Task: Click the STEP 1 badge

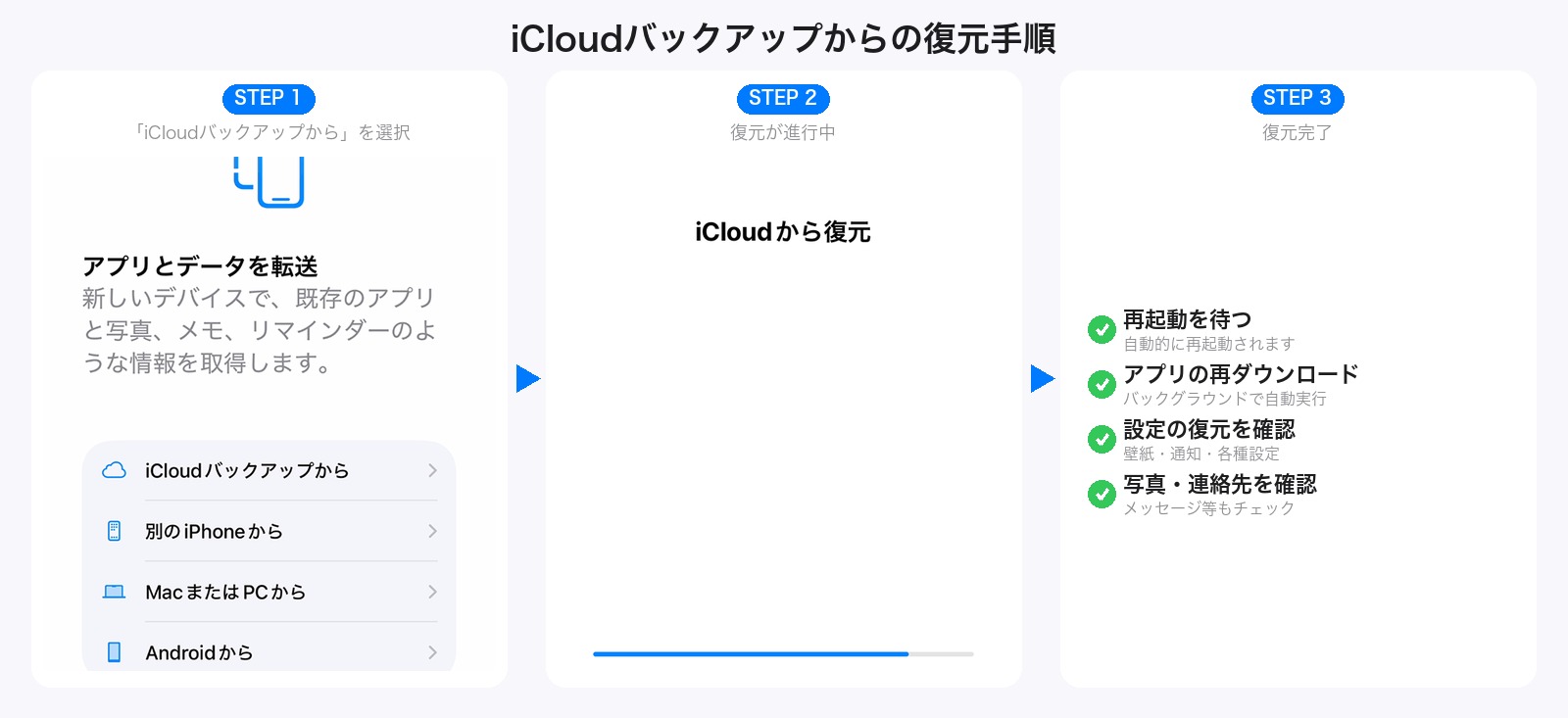Action: (269, 98)
